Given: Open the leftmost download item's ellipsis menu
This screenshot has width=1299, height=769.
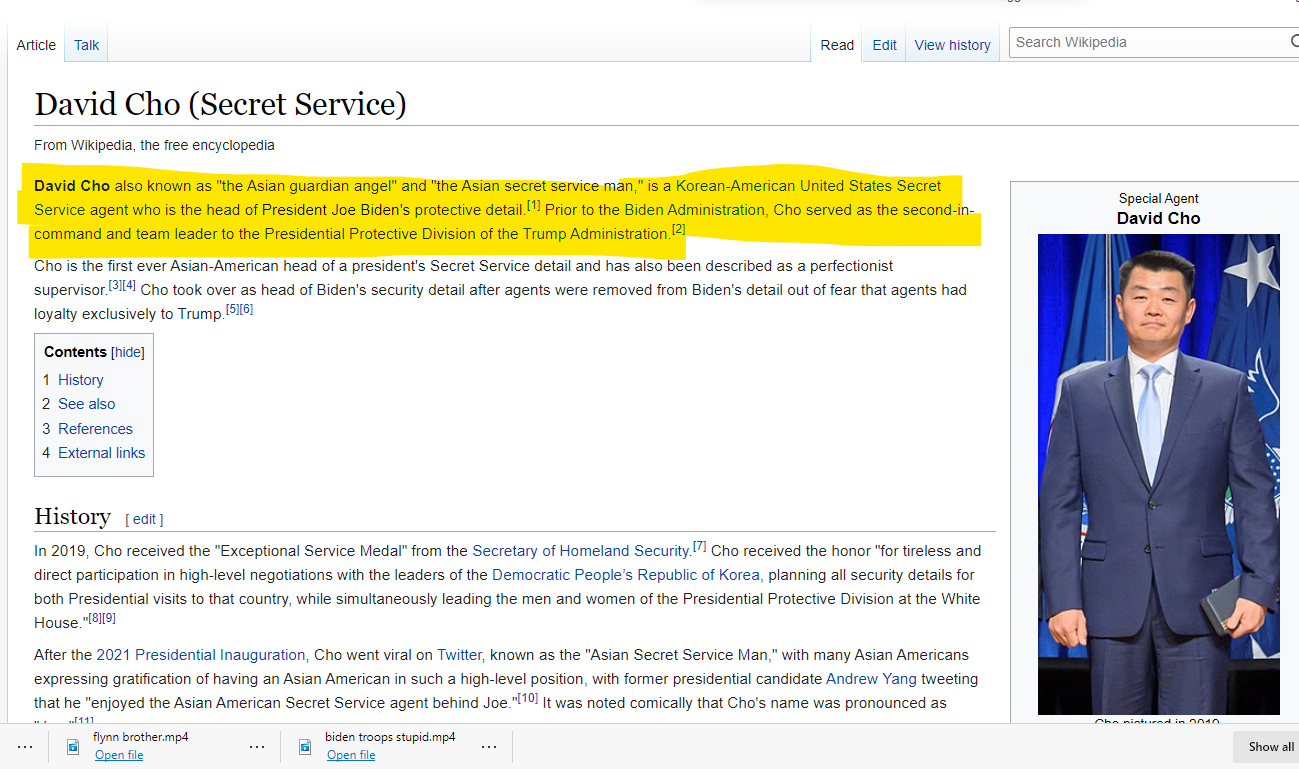Looking at the screenshot, I should (25, 747).
